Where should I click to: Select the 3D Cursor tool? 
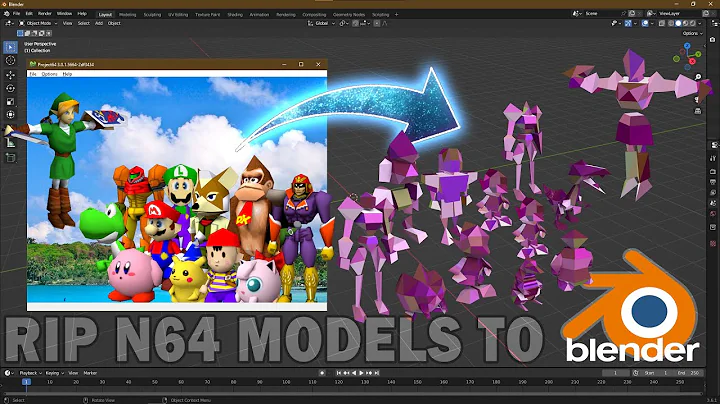pos(11,61)
